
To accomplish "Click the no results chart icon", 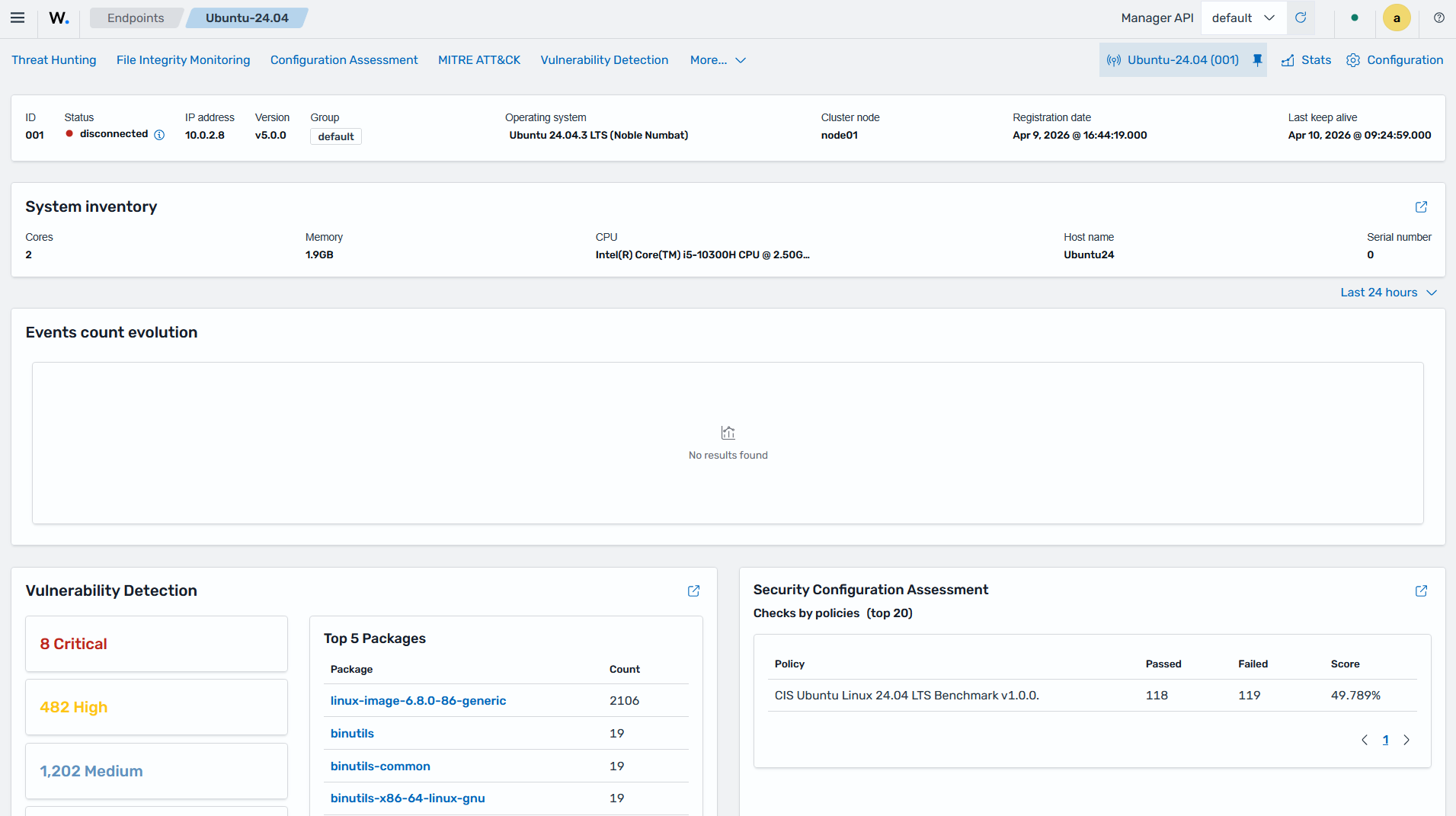I will click(x=728, y=433).
